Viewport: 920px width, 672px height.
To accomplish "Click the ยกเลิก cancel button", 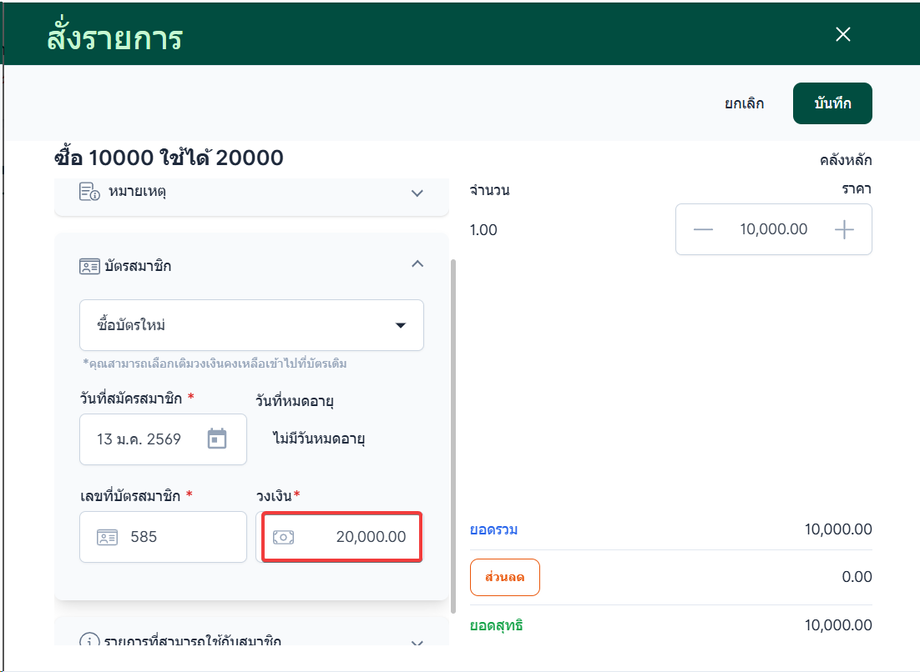I will pyautogui.click(x=744, y=103).
